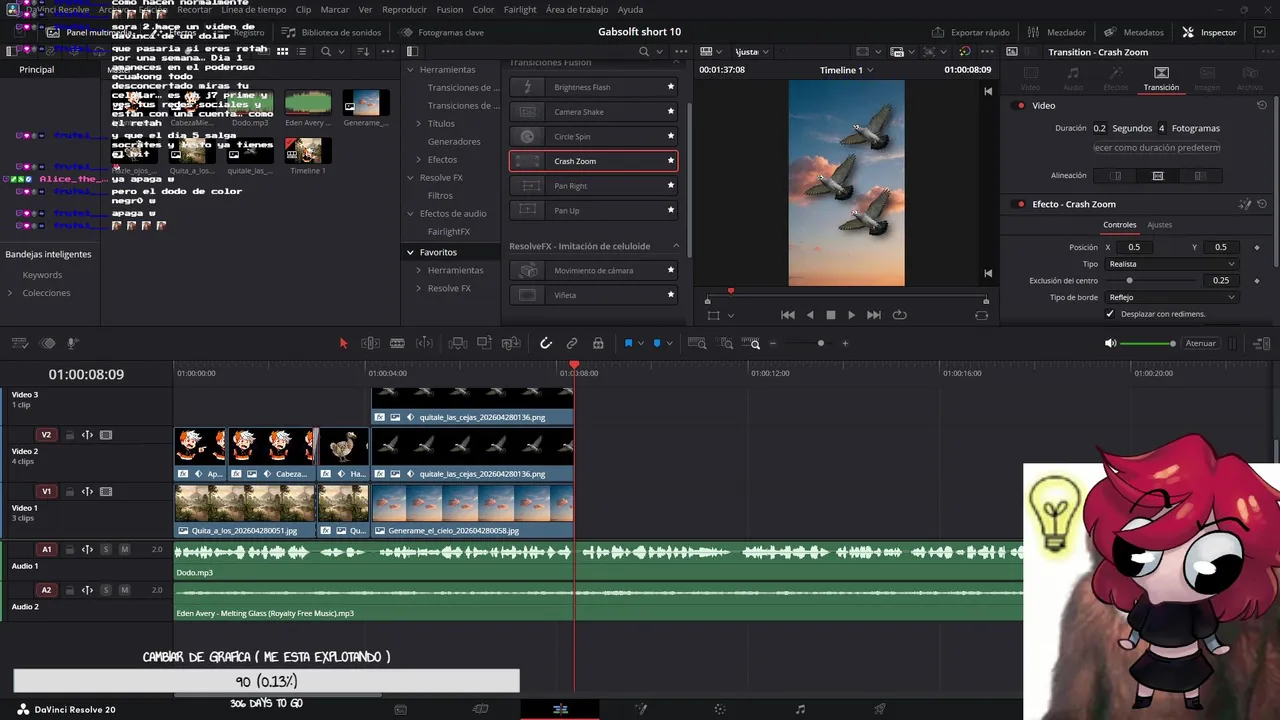Click the Atenuar button

tap(1200, 343)
